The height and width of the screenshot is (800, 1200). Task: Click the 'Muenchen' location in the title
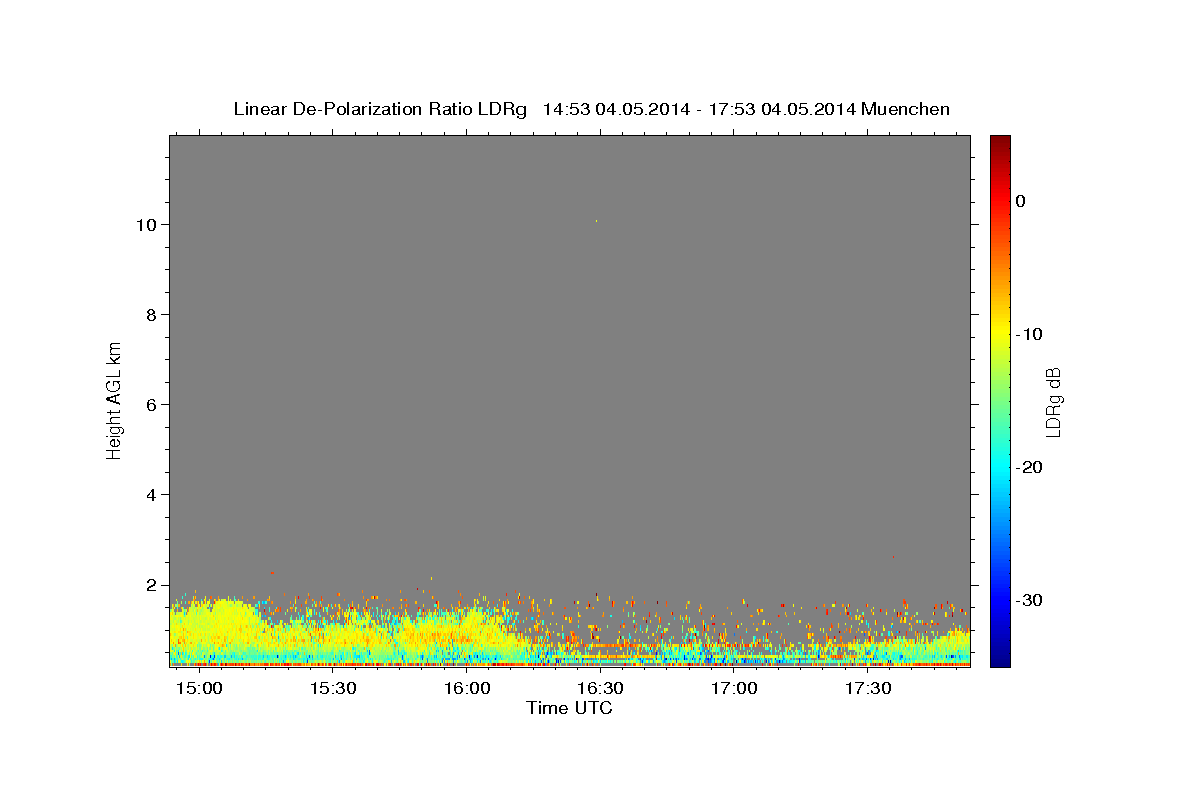905,109
